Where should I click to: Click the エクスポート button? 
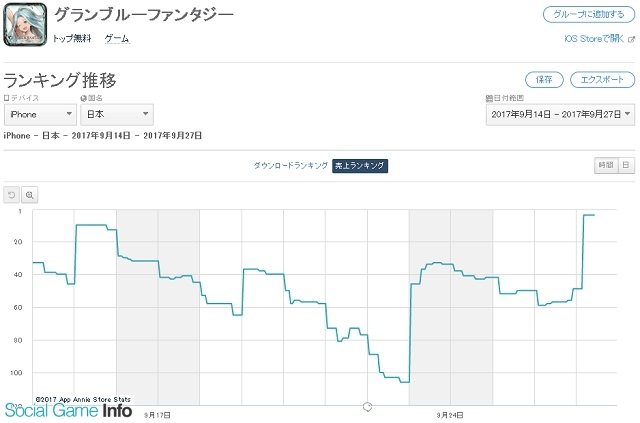click(x=602, y=80)
